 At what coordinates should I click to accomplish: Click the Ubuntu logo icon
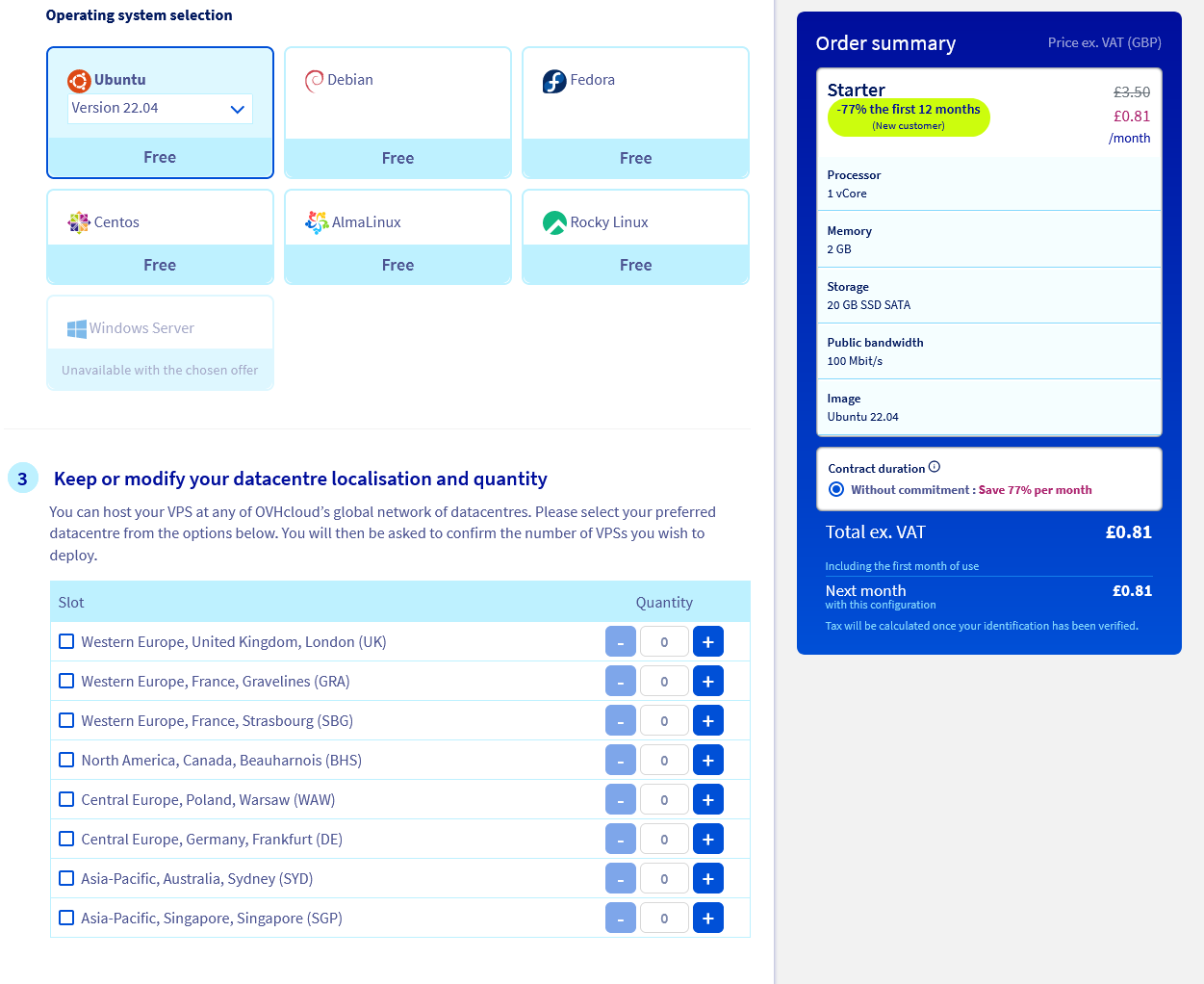(79, 81)
